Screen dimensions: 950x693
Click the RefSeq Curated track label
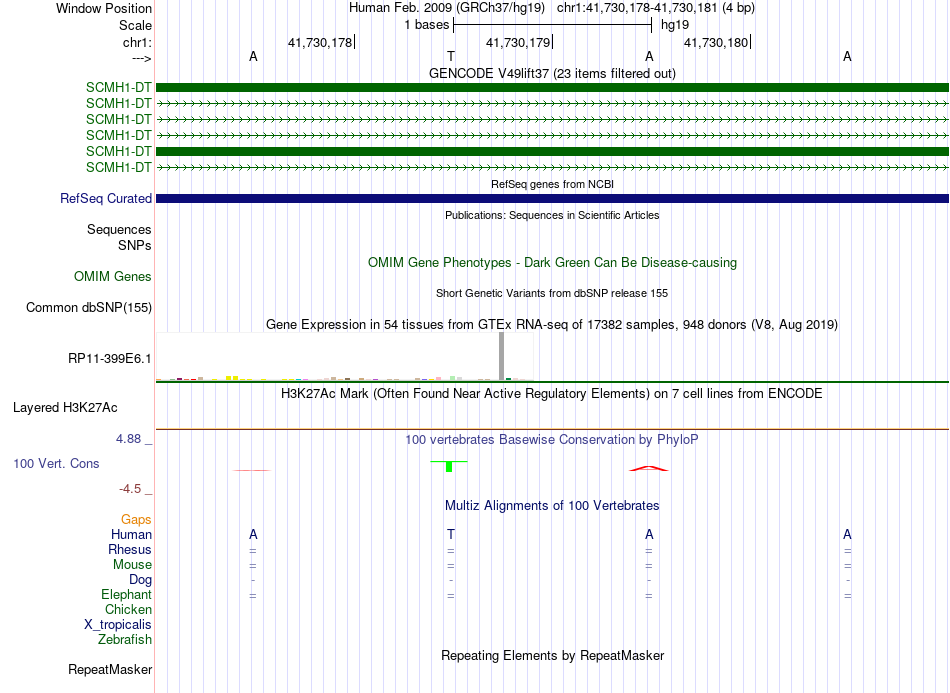click(106, 199)
